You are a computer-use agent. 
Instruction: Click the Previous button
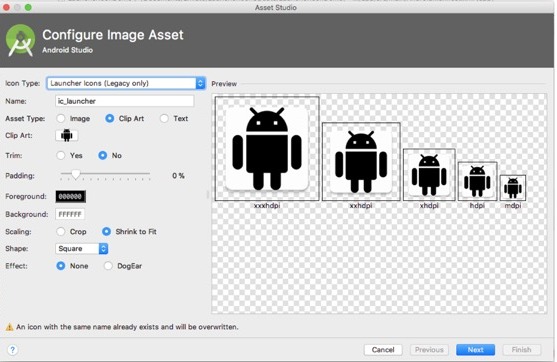[x=429, y=350]
